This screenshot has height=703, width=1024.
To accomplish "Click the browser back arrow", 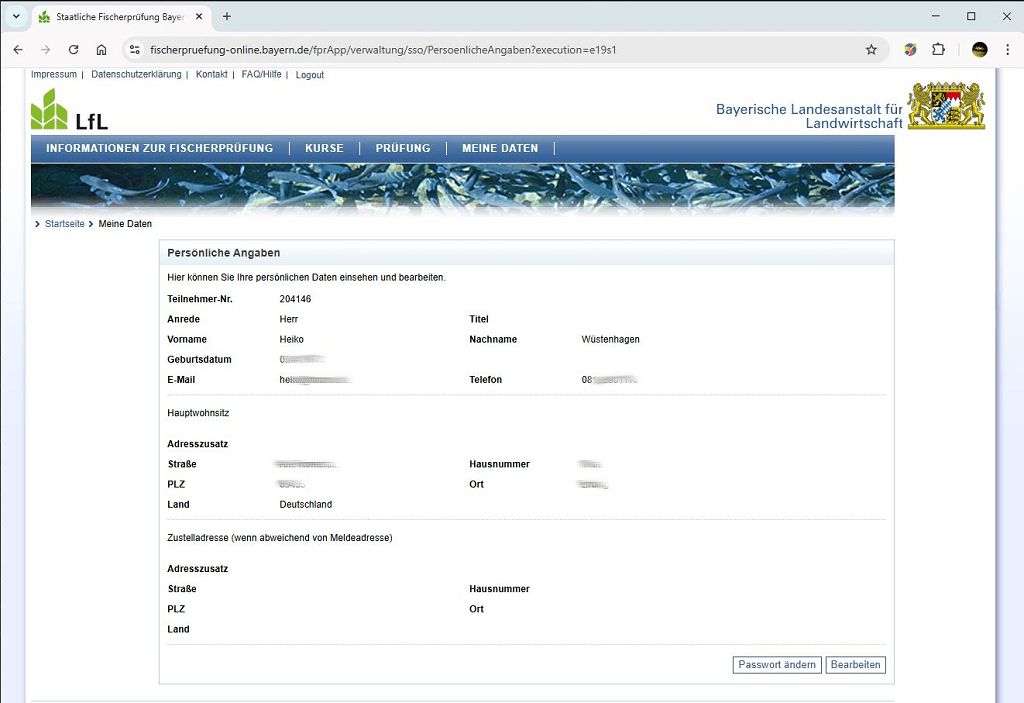I will 18,50.
